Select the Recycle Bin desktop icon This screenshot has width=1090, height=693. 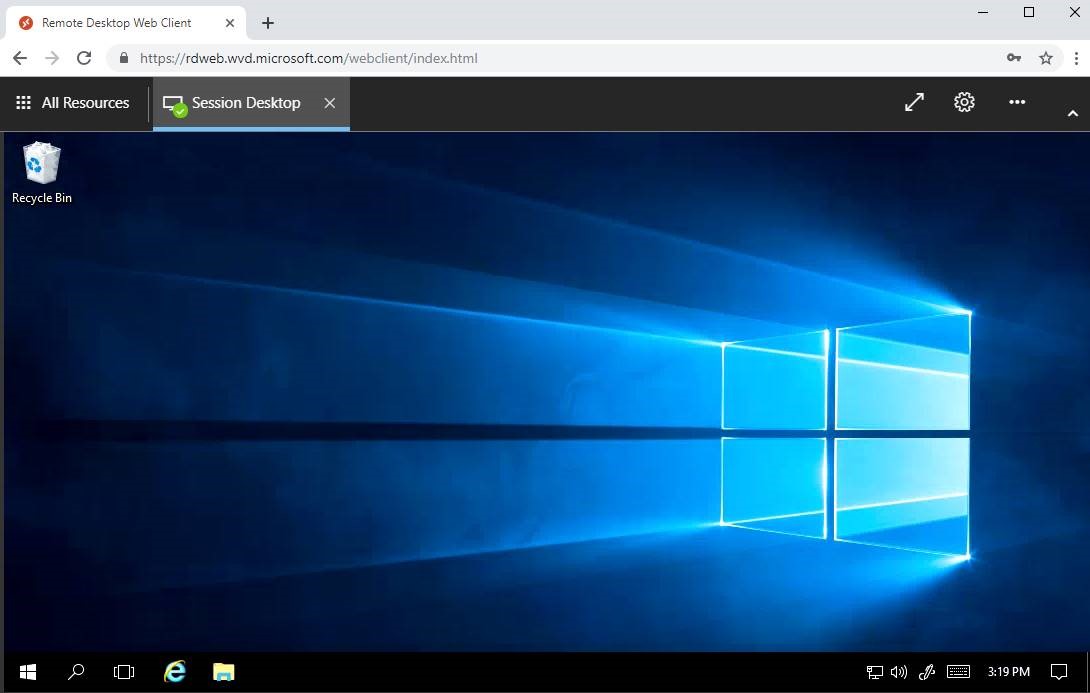tap(42, 173)
